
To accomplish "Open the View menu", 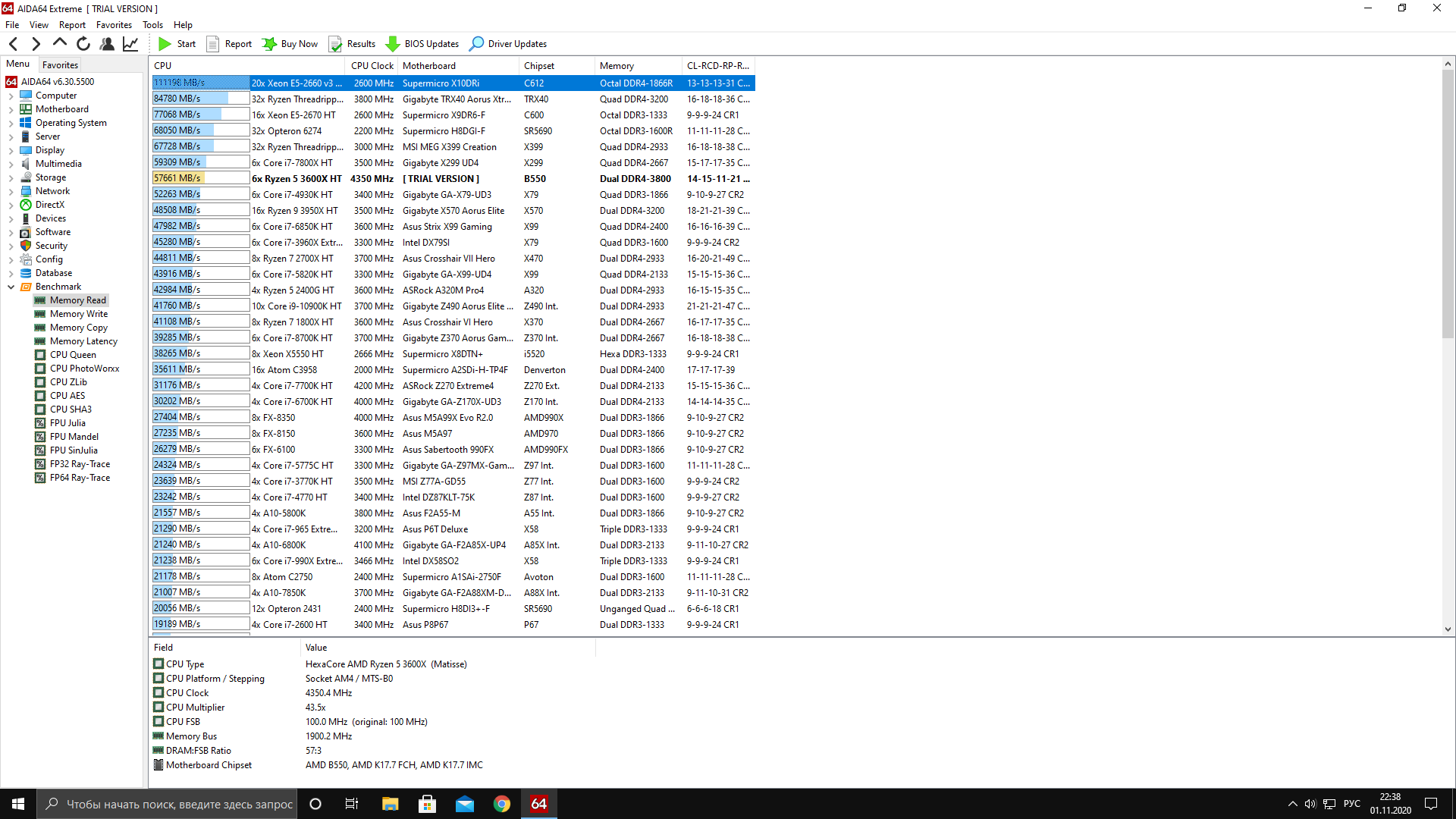I will tap(39, 25).
